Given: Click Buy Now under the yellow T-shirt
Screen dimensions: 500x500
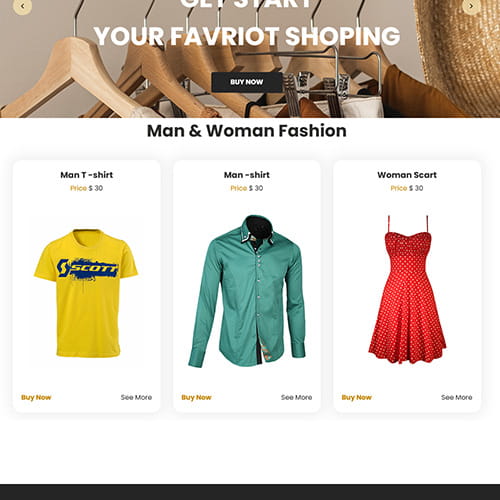Looking at the screenshot, I should (36, 397).
